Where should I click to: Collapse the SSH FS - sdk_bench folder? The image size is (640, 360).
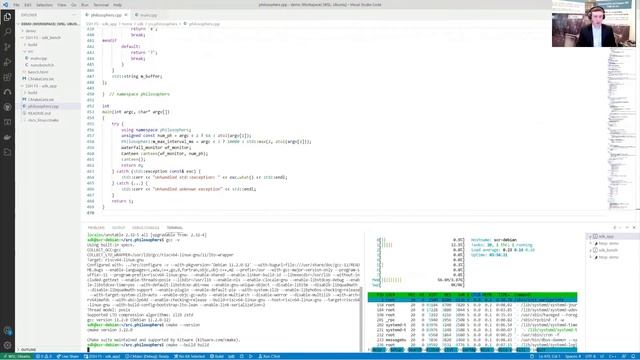coord(43,38)
